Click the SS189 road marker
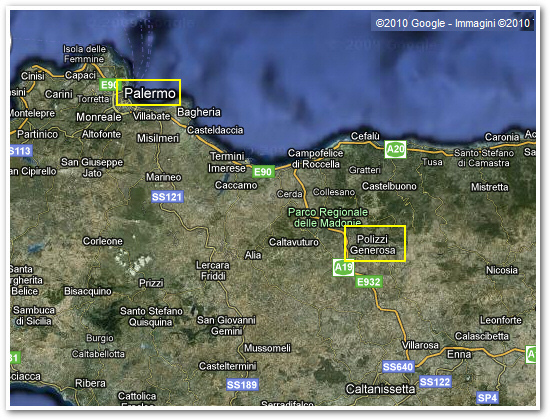 (242, 385)
